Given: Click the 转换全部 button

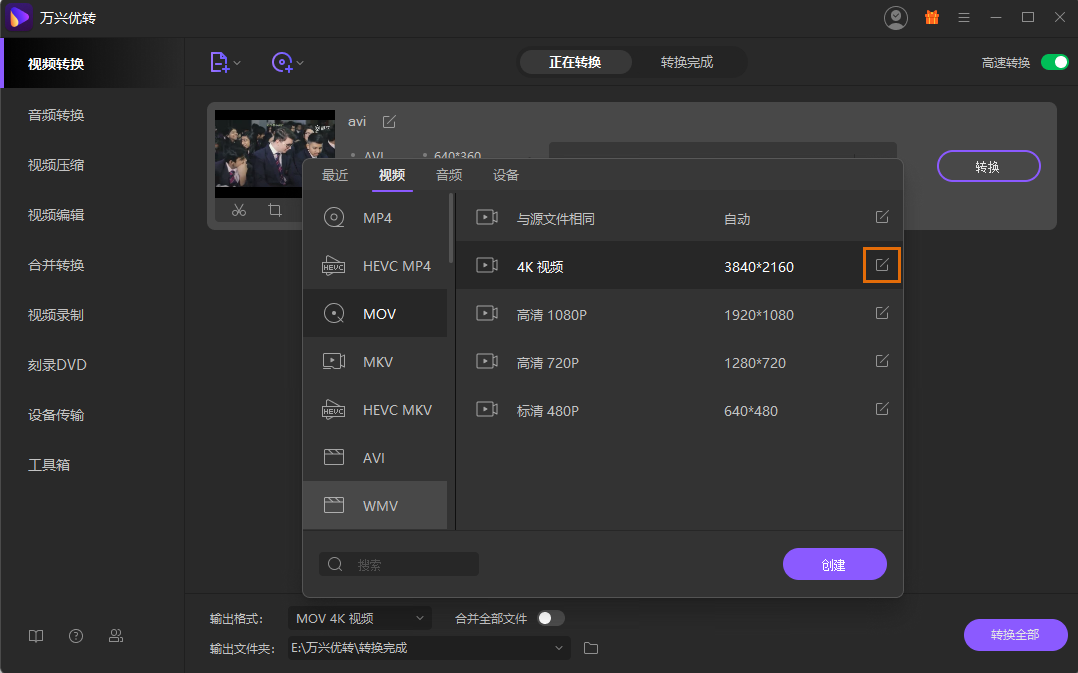Looking at the screenshot, I should point(1015,635).
